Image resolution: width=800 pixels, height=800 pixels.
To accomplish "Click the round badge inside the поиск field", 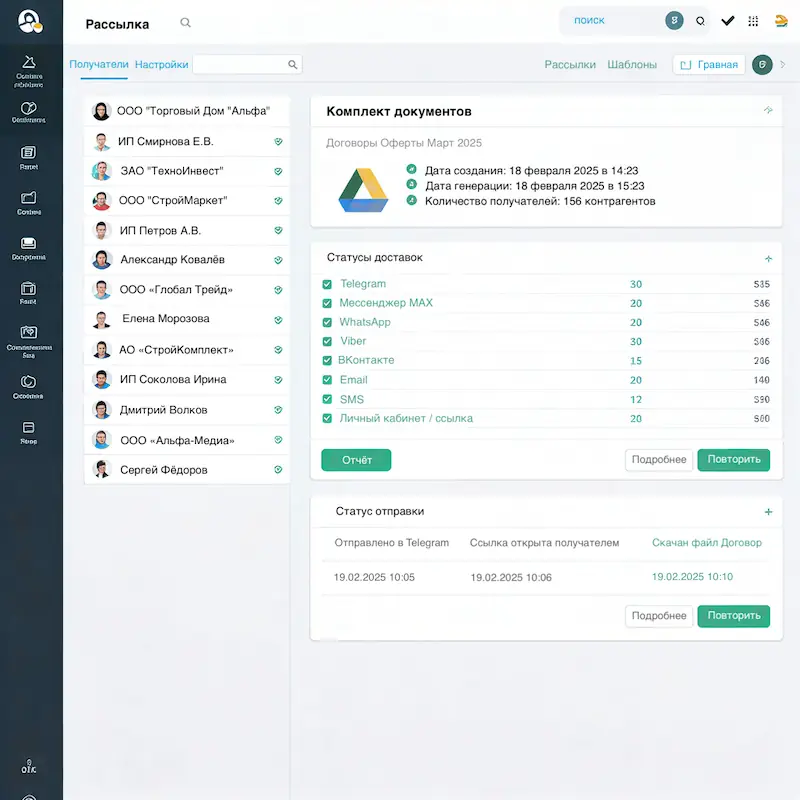I will (674, 20).
